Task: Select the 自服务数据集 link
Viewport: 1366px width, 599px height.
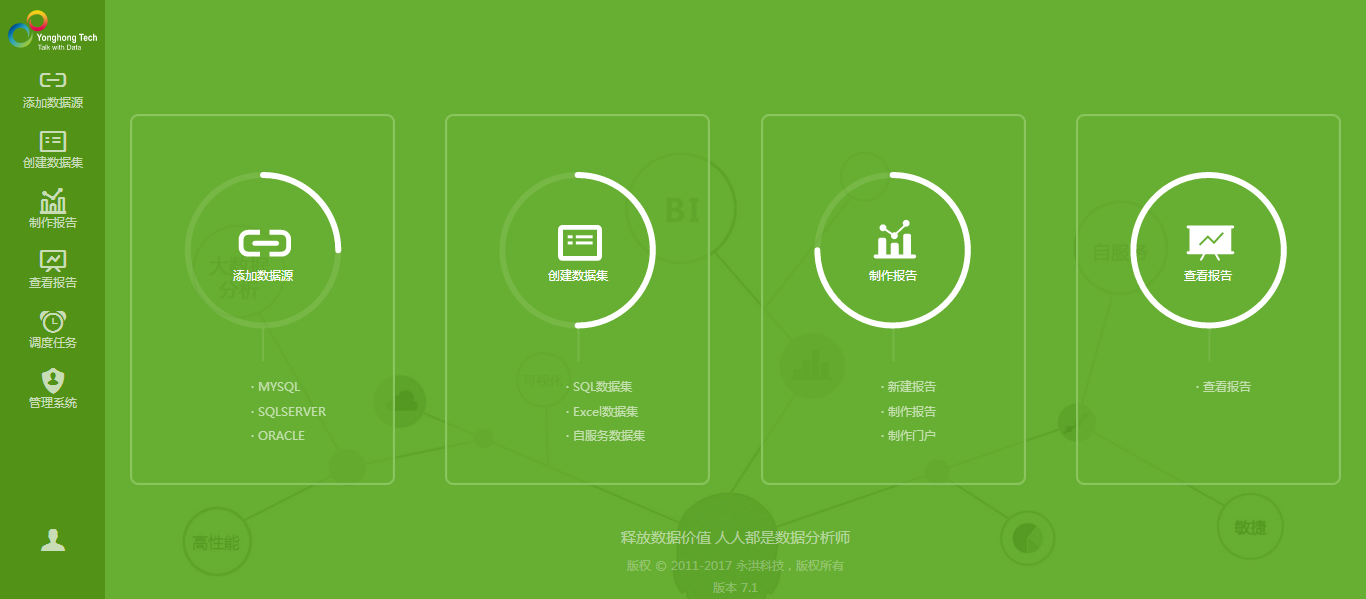Action: [x=608, y=436]
